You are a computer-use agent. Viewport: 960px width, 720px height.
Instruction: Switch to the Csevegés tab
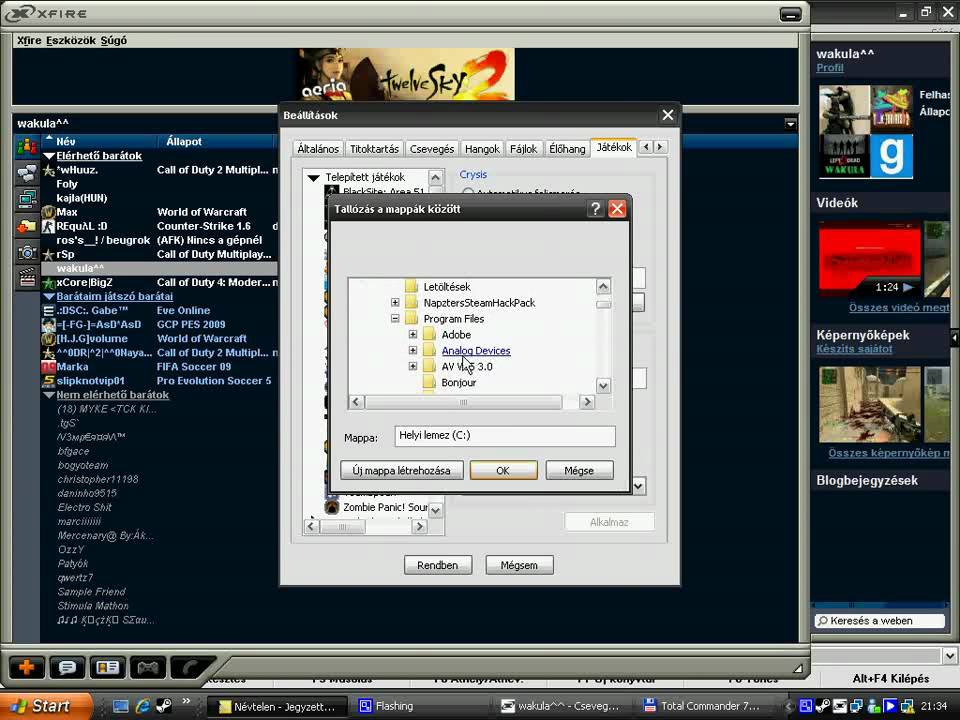coord(432,149)
